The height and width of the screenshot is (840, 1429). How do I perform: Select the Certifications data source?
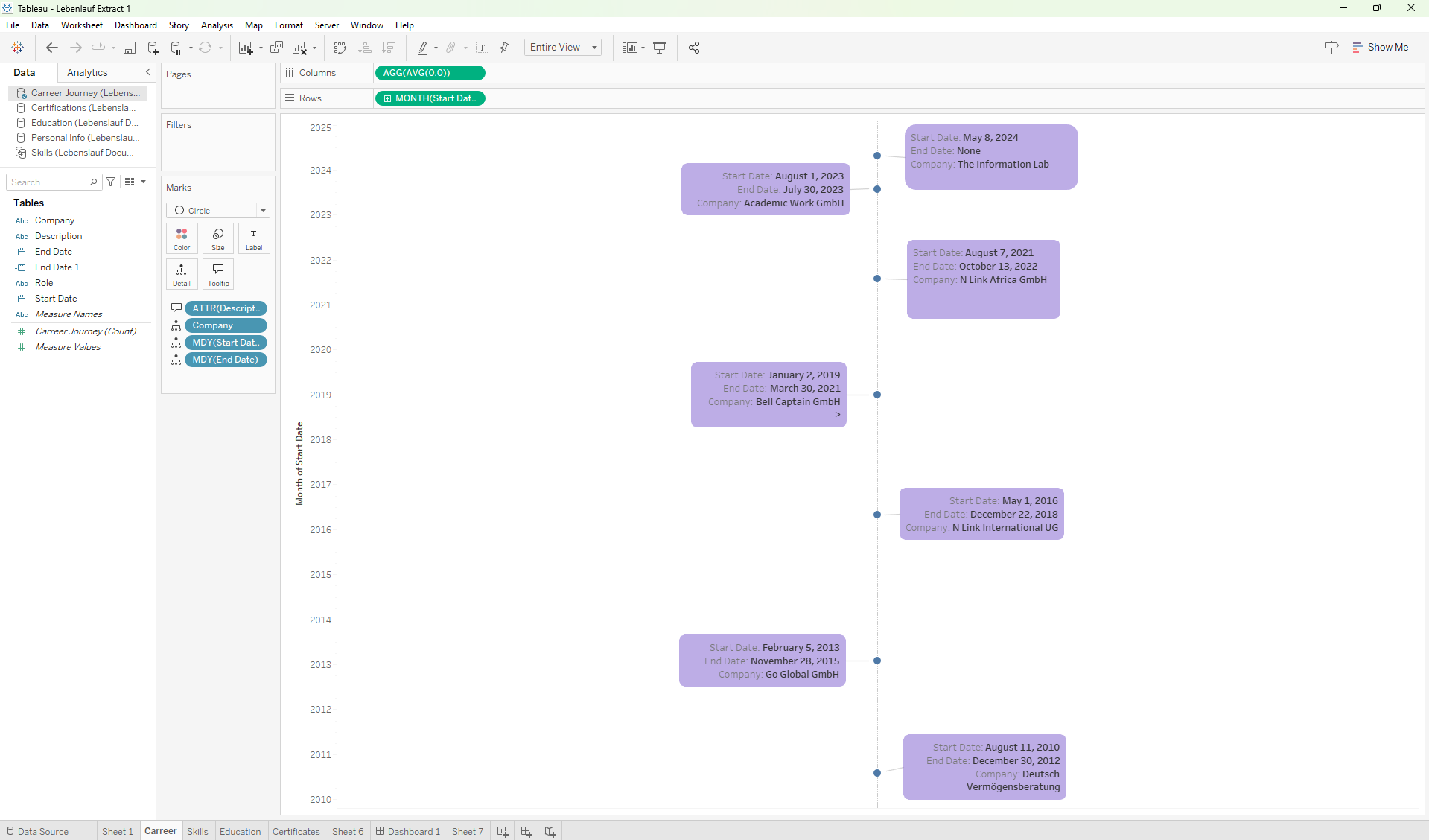[x=77, y=108]
